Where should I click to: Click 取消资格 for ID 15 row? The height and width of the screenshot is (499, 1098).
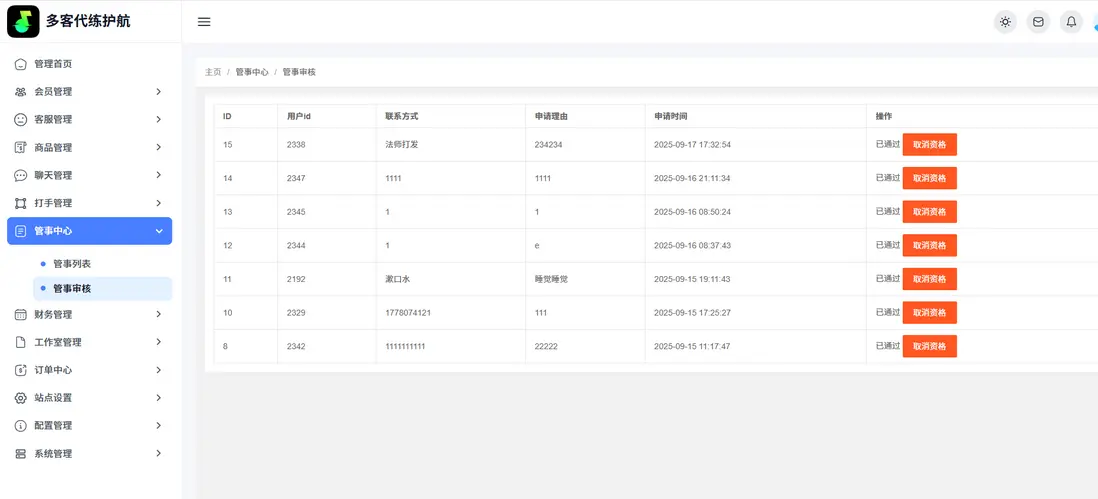929,145
